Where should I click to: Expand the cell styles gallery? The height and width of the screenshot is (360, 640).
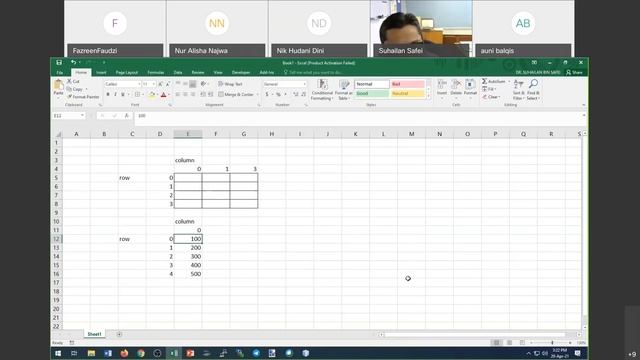pos(429,96)
